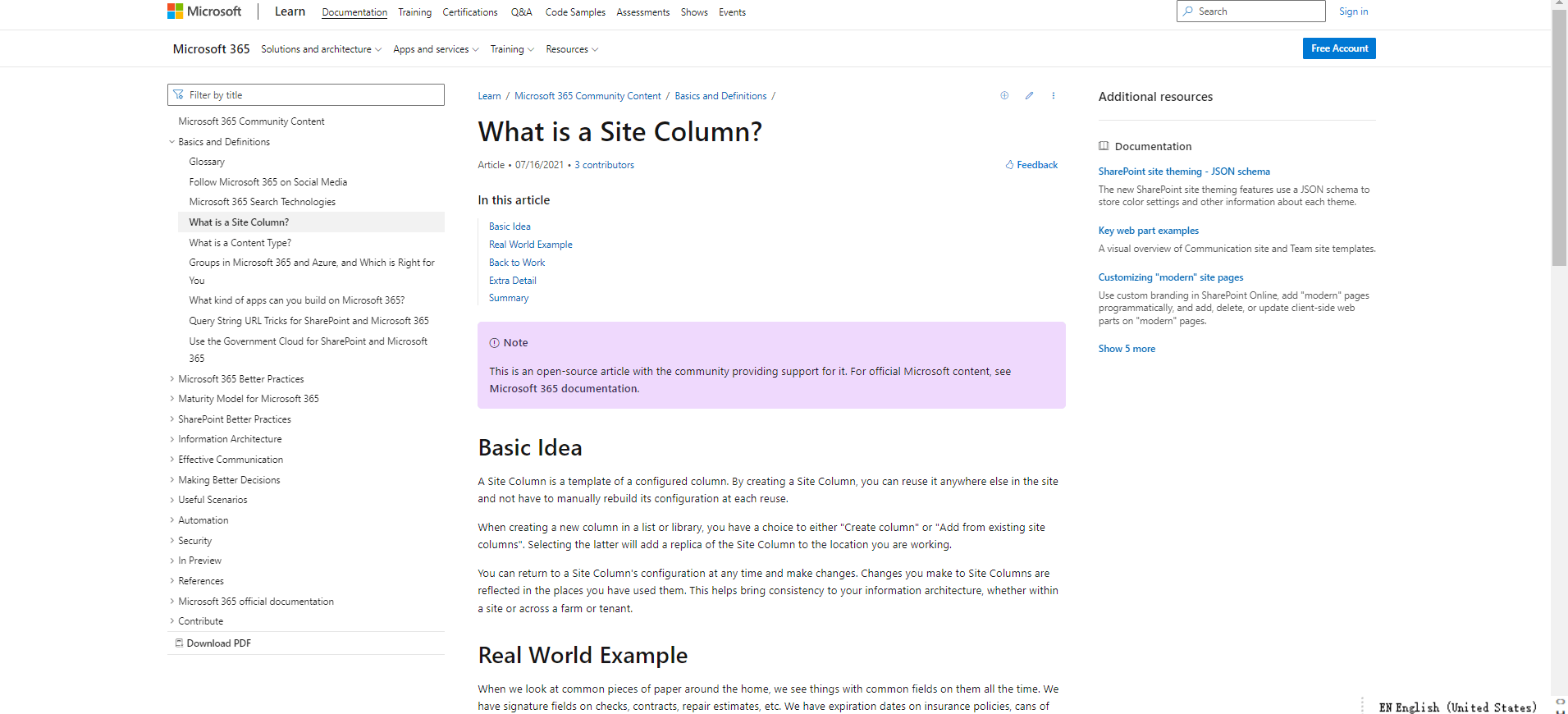
Task: Click the circular info icon above article title
Action: 1004,96
